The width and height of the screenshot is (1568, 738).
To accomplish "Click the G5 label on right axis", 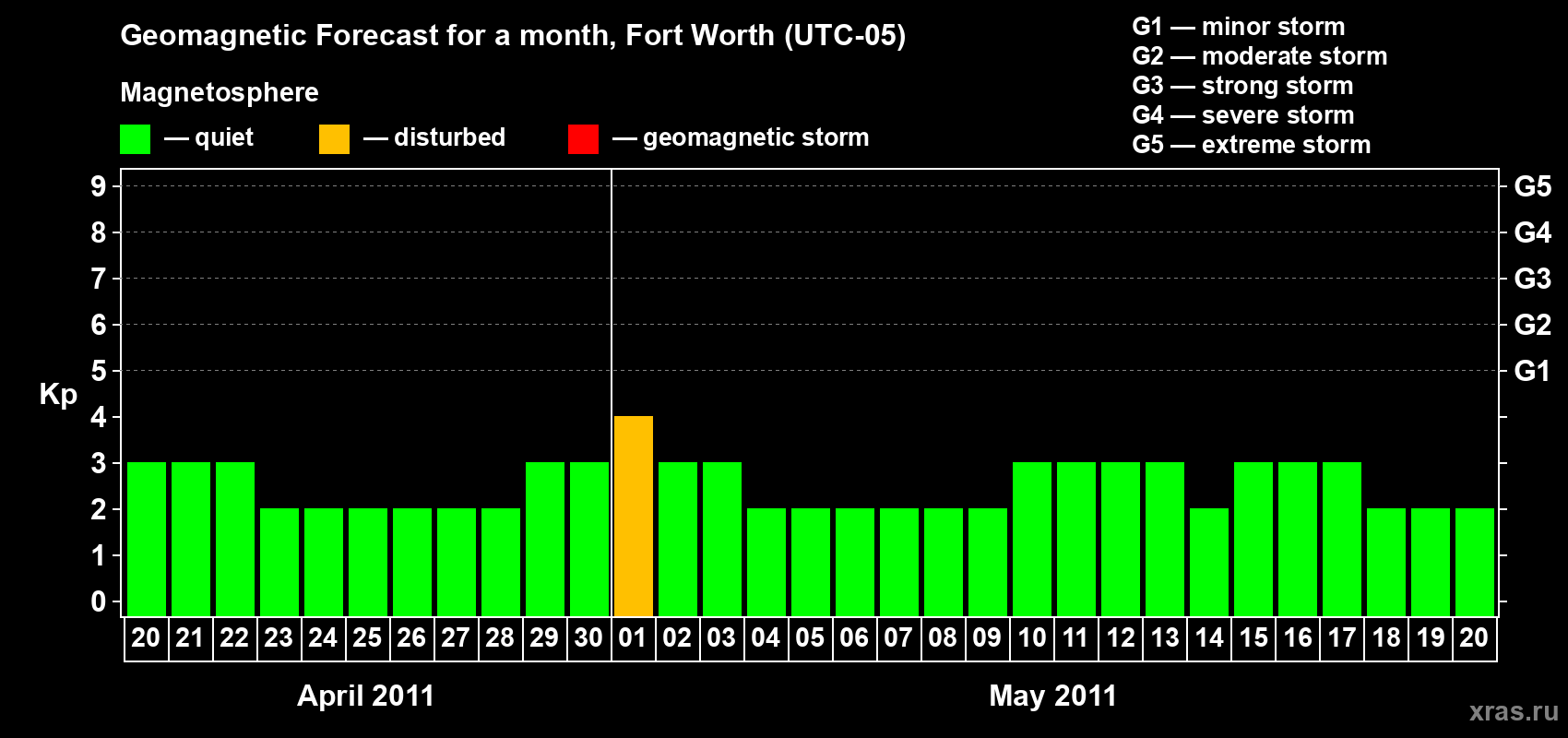I will point(1533,186).
